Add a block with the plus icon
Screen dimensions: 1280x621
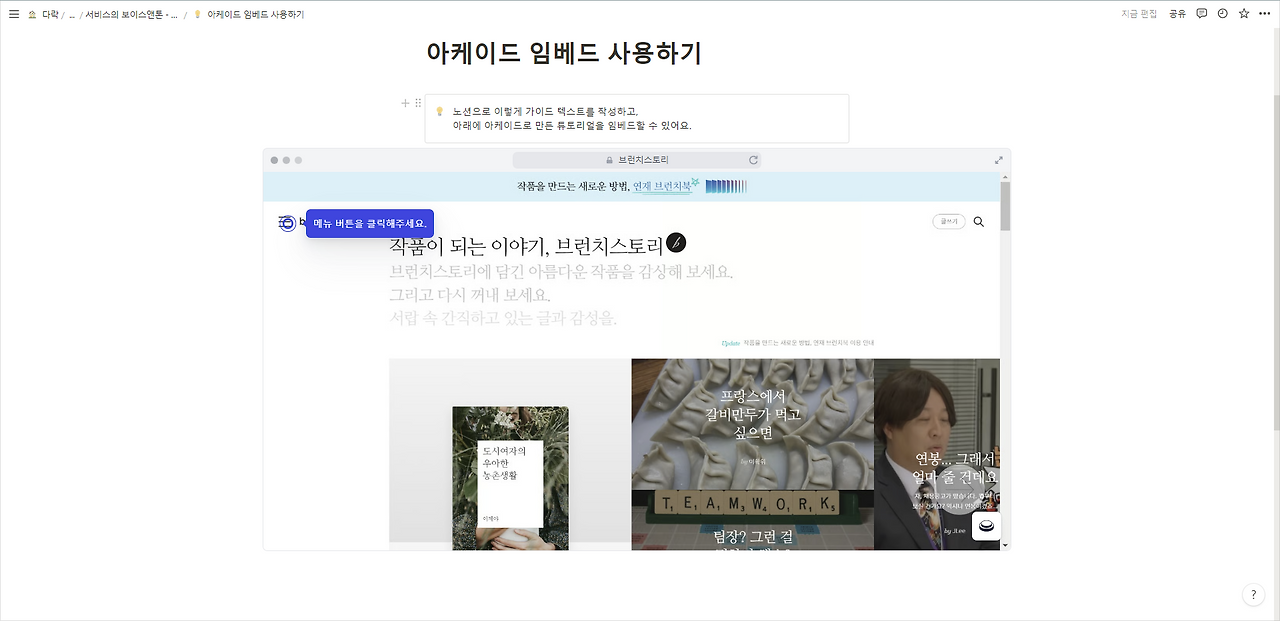tap(405, 103)
